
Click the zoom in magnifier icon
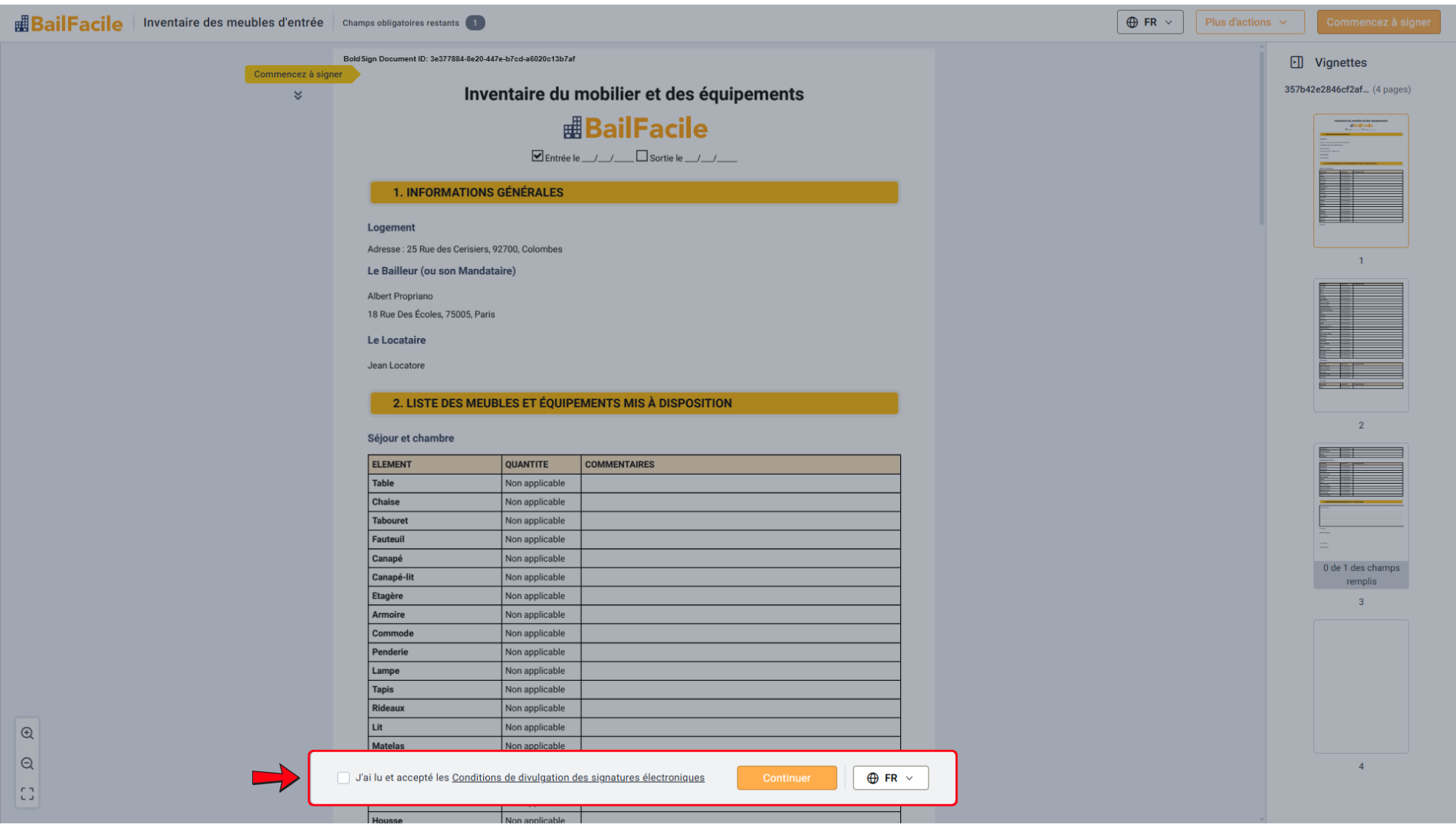(28, 733)
